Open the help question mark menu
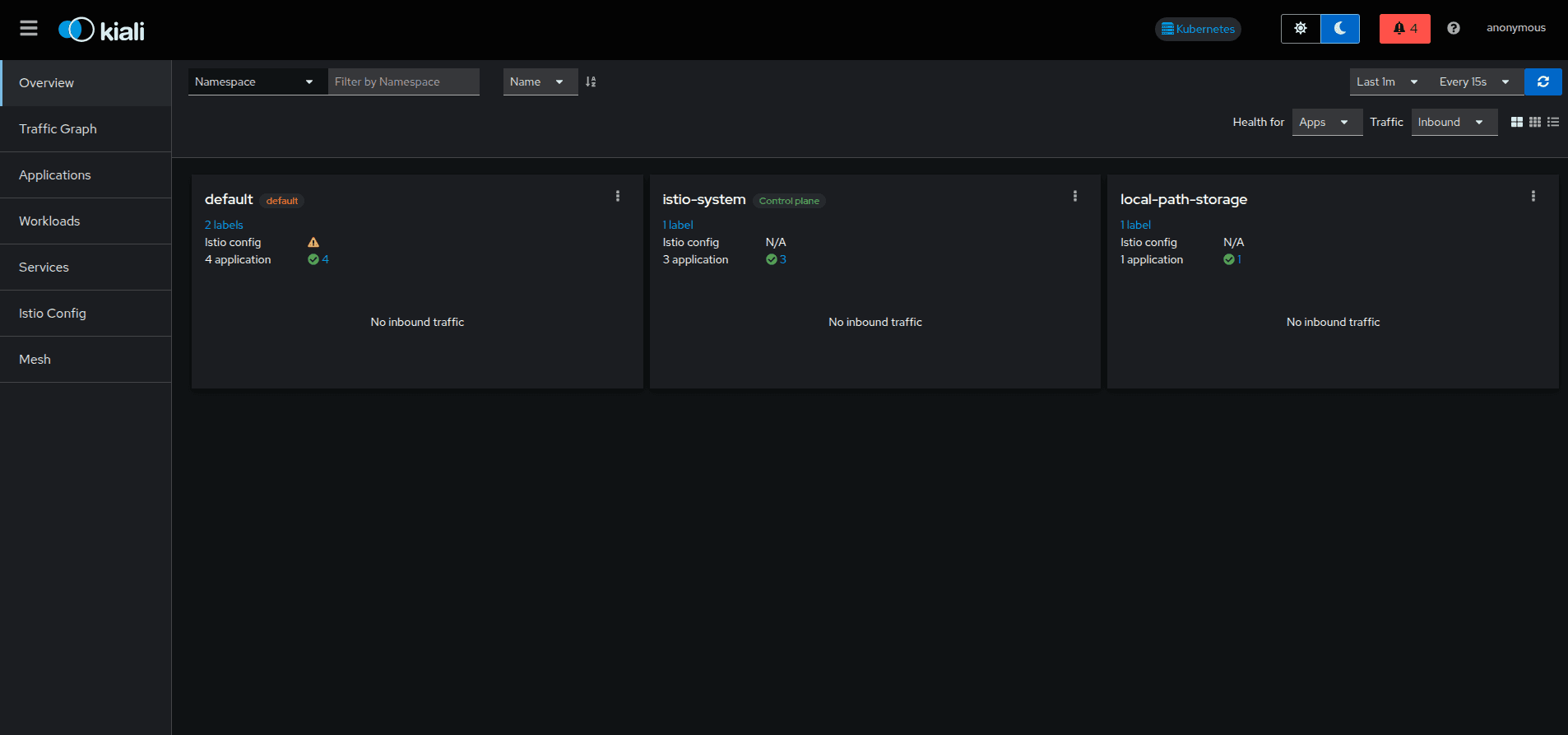Image resolution: width=1568 pixels, height=735 pixels. tap(1454, 28)
